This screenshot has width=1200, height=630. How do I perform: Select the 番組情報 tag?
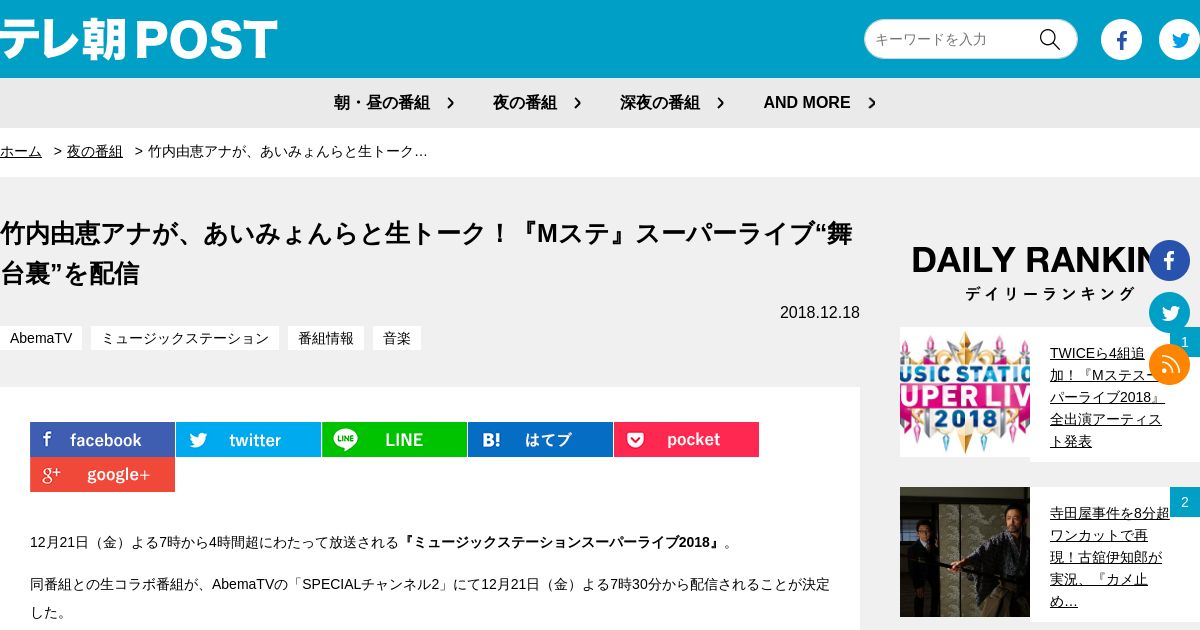pyautogui.click(x=326, y=338)
